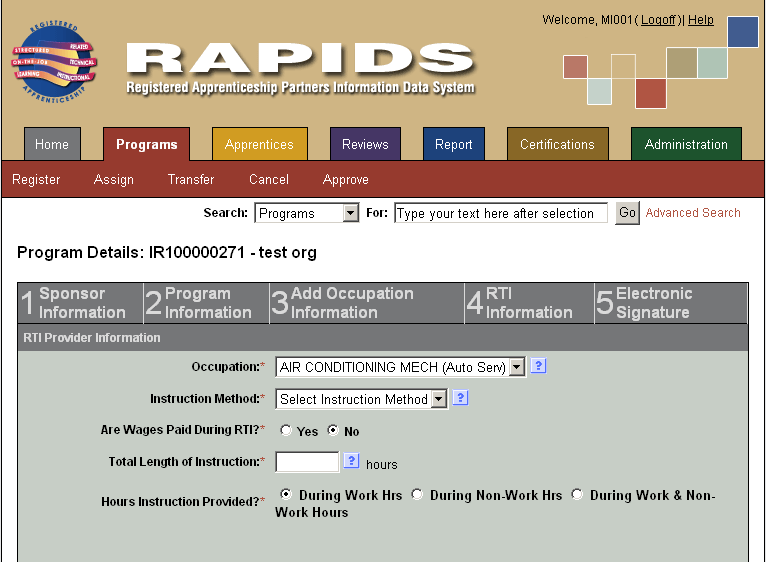Screen dimensions: 766x562
Task: Click the Program Details IR100000271 heading
Action: [167, 253]
